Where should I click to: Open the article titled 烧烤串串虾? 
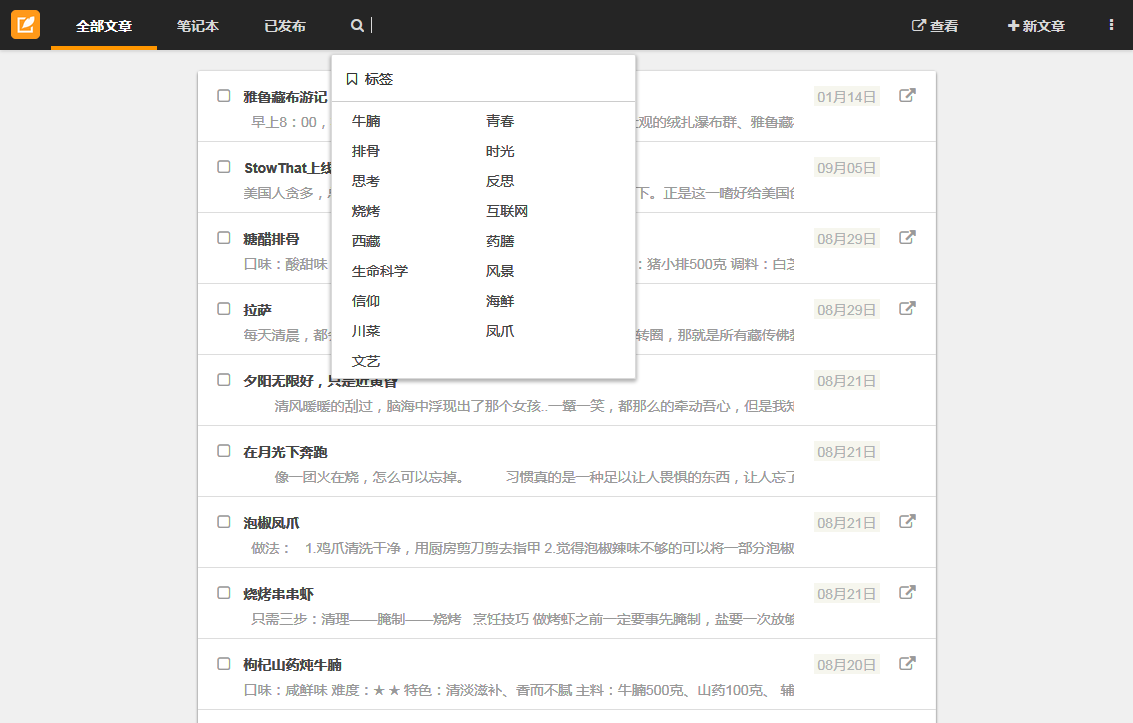[x=278, y=594]
